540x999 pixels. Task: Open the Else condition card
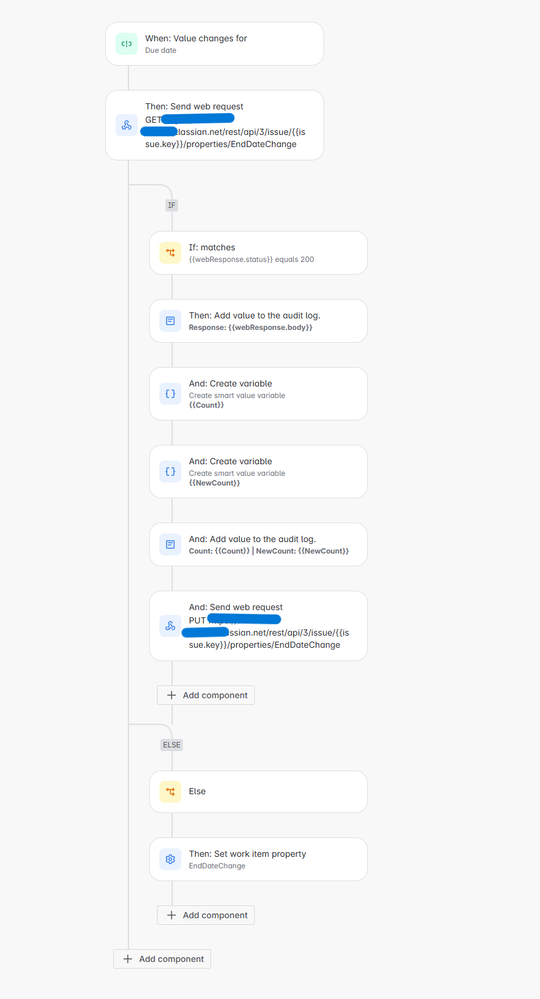click(x=259, y=791)
